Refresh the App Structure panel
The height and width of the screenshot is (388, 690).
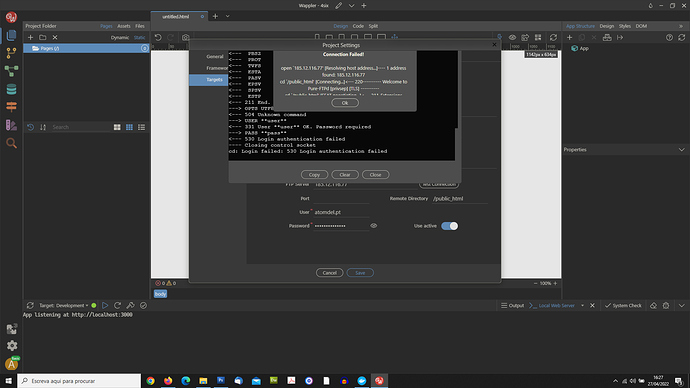click(x=682, y=37)
